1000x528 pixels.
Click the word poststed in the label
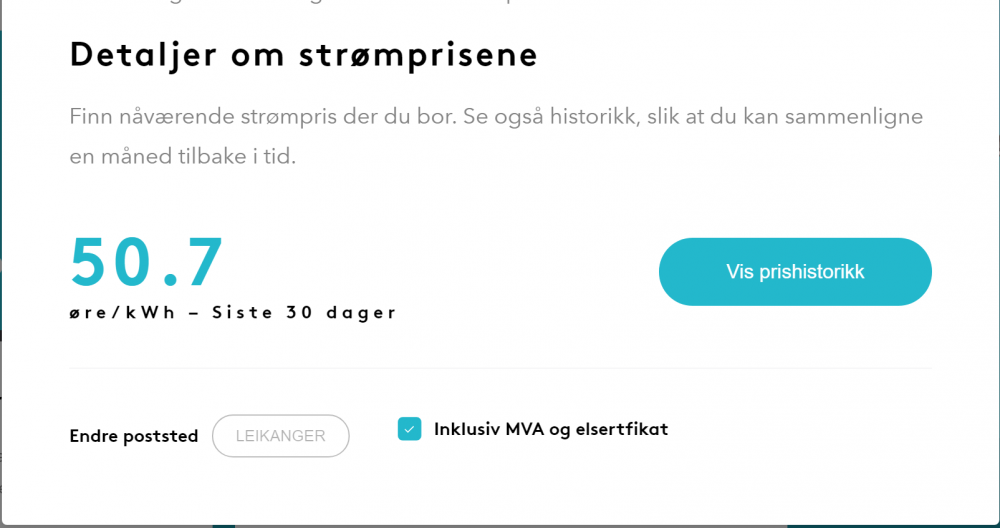point(162,436)
